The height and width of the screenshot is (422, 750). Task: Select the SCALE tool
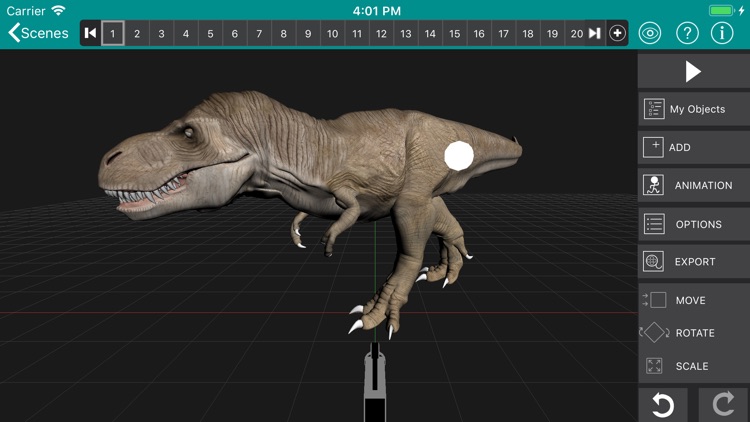tap(693, 366)
